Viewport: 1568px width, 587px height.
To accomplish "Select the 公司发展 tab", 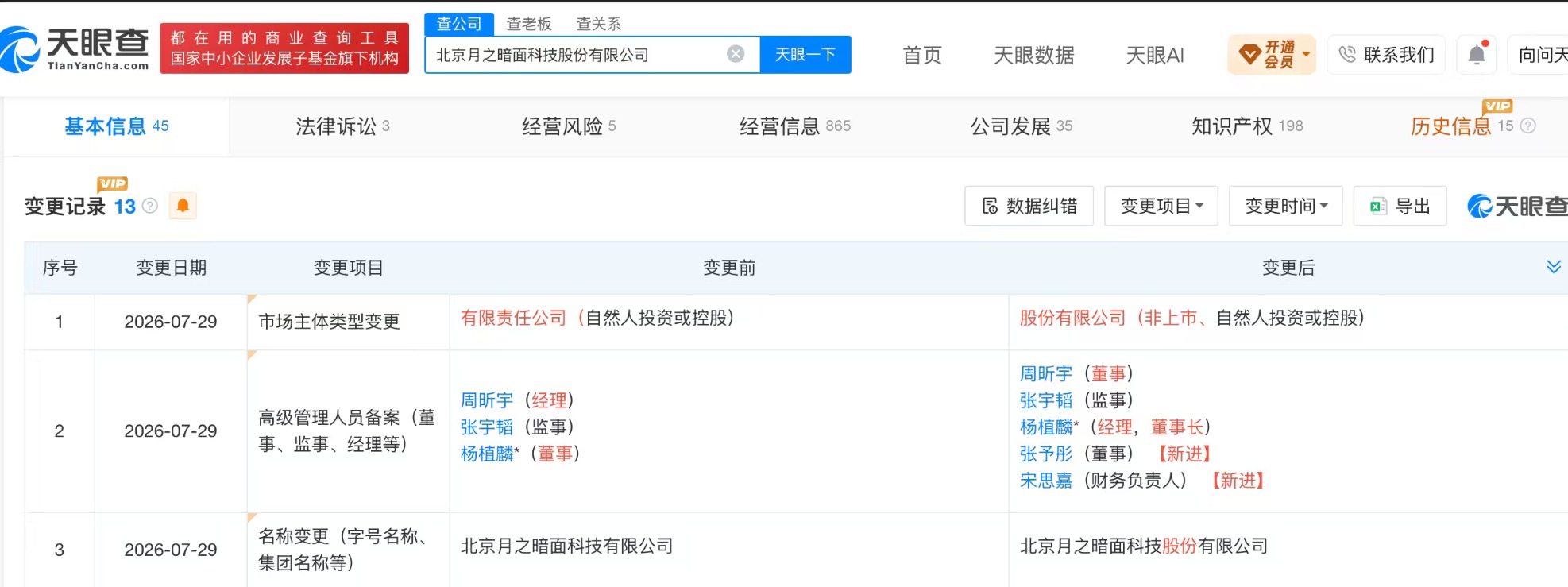I will 1022,126.
